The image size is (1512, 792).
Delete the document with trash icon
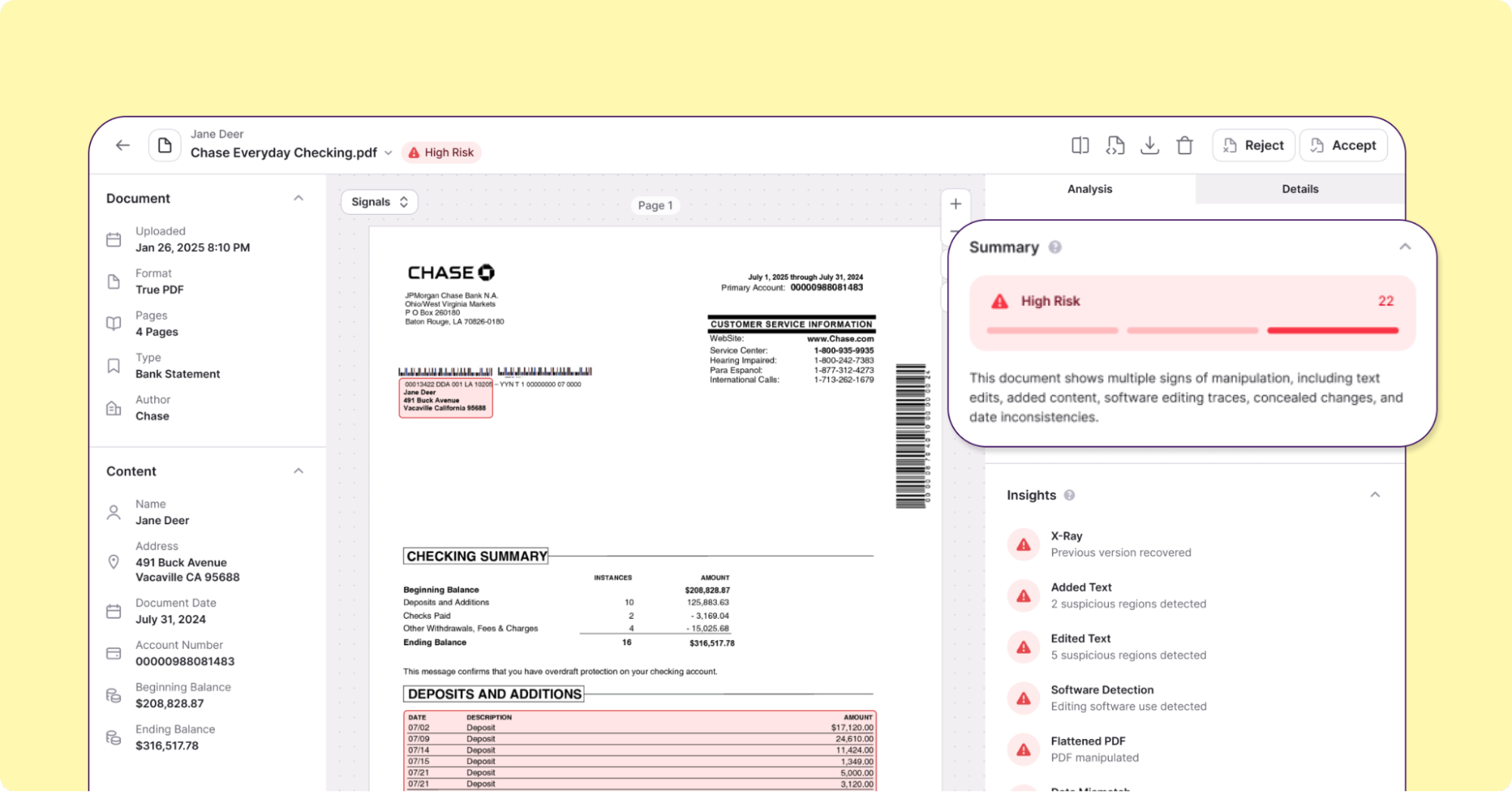pyautogui.click(x=1184, y=145)
